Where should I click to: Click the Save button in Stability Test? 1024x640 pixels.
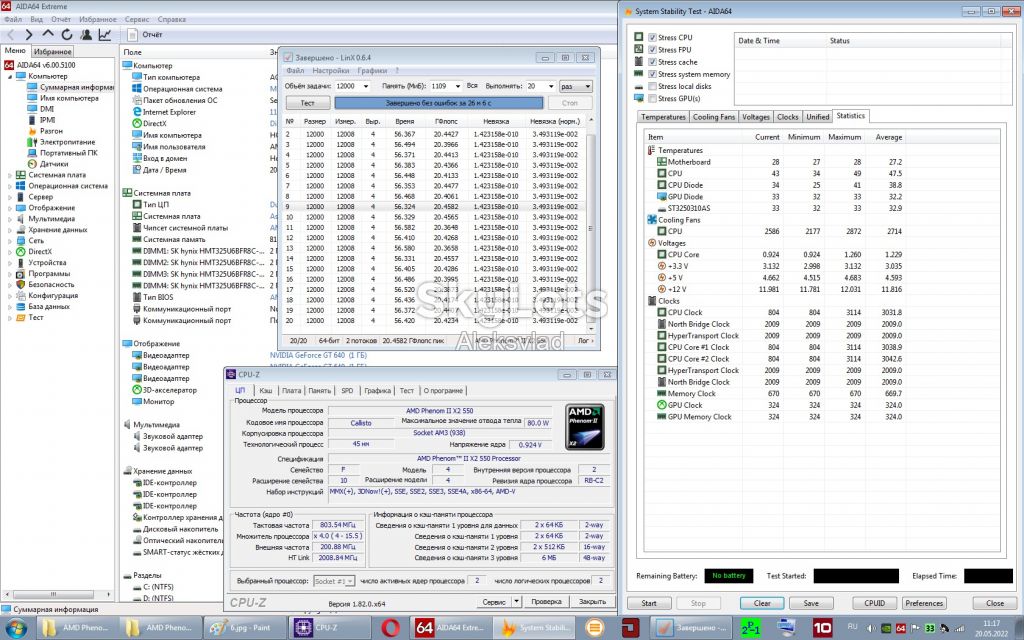[x=811, y=603]
